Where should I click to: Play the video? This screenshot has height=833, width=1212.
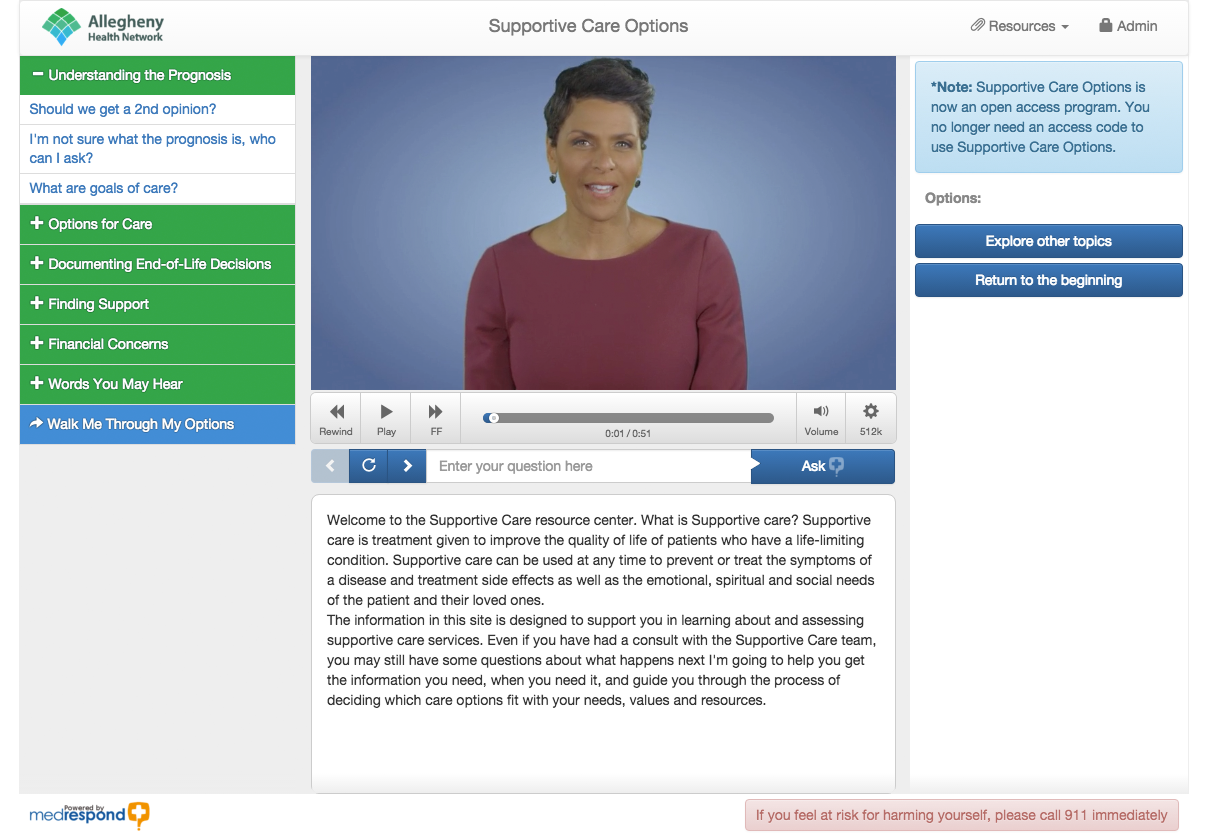386,418
